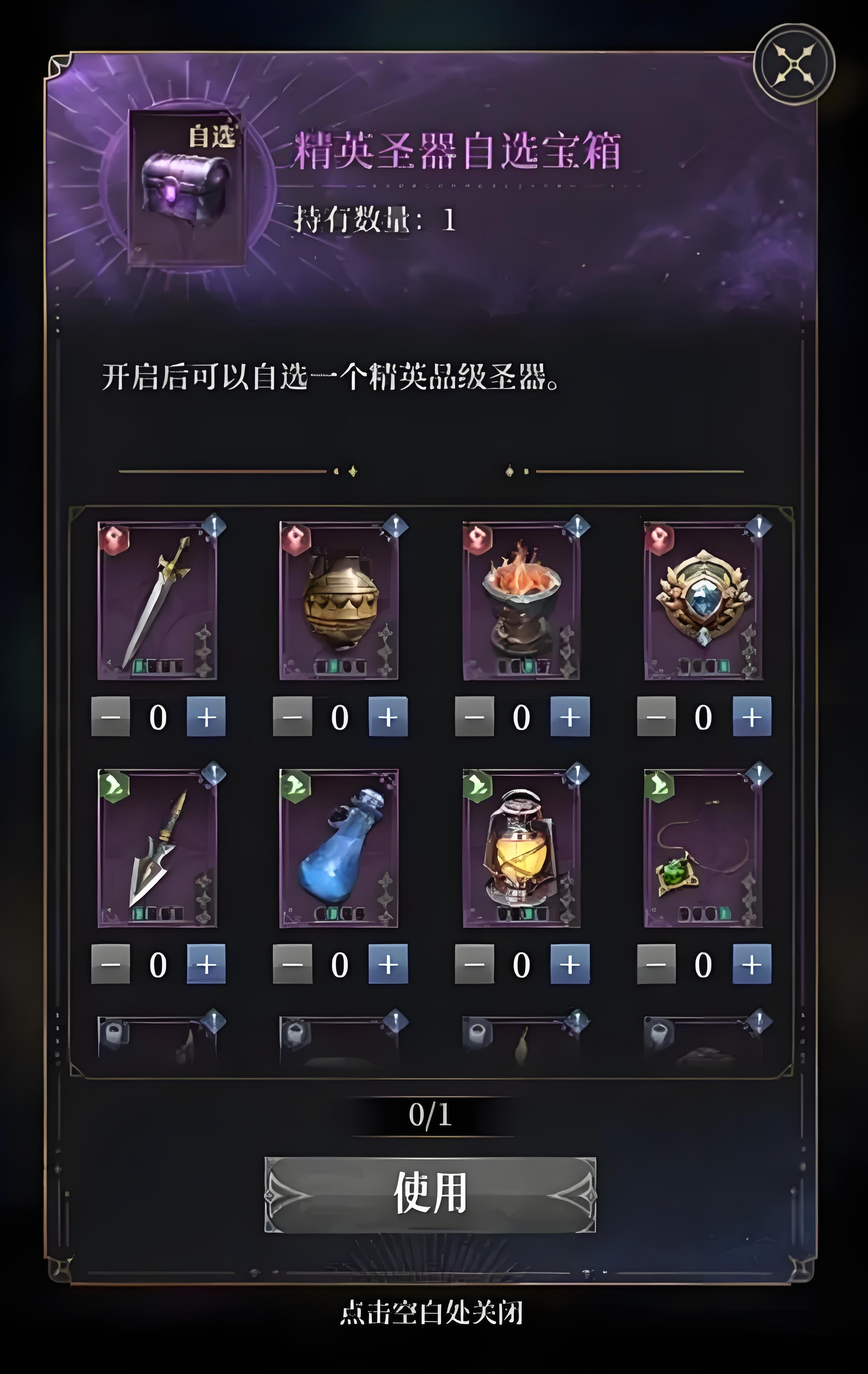
Task: Add one flaming brazier with plus button
Action: 570,716
